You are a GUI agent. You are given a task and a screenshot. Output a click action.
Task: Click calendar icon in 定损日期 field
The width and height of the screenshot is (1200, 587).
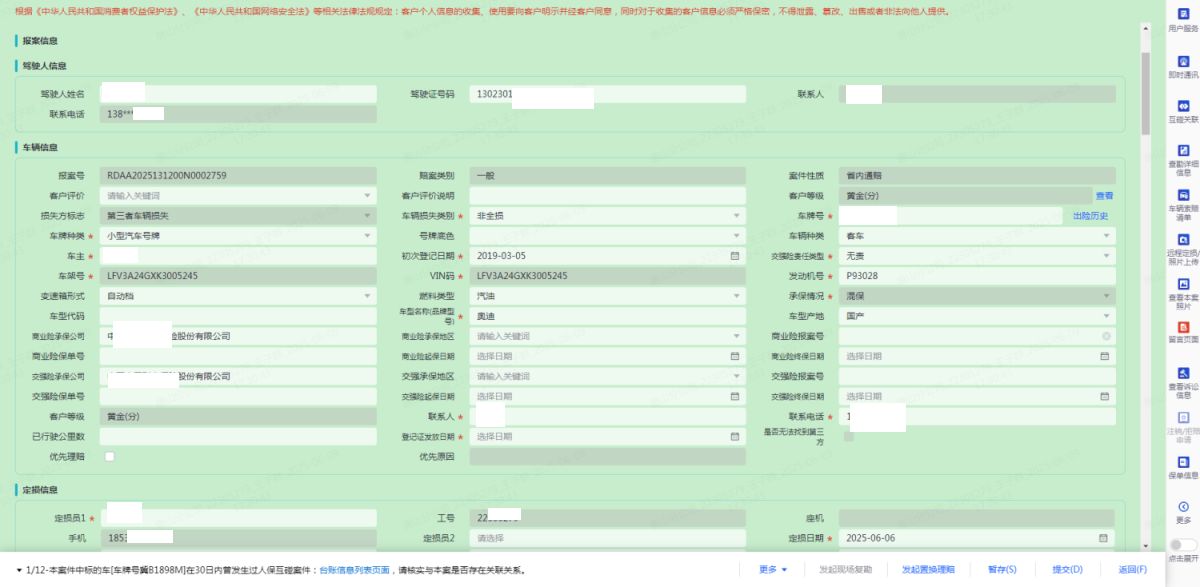[1104, 538]
